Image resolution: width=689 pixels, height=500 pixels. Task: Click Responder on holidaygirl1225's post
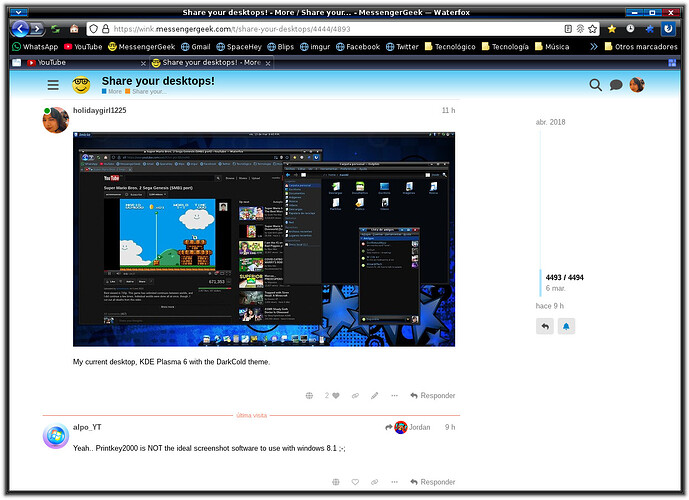click(433, 395)
